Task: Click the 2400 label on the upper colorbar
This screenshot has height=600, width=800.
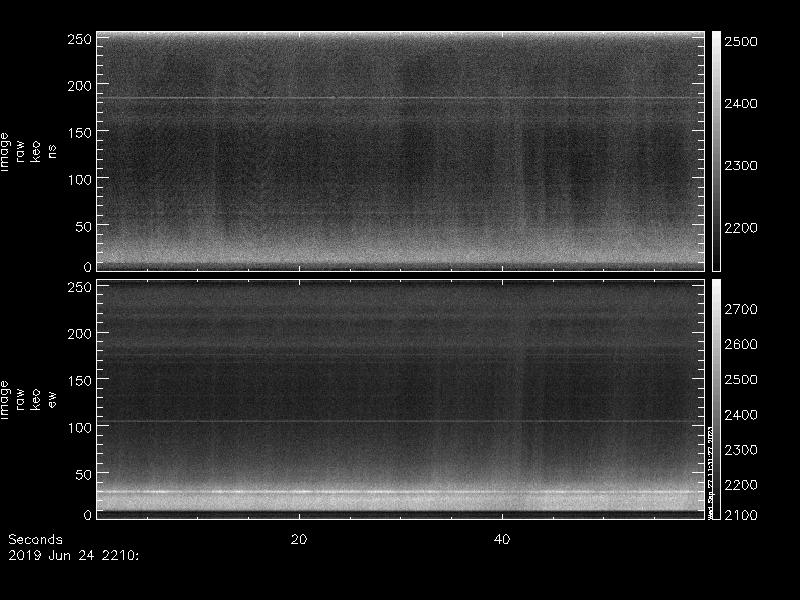Action: tap(741, 104)
